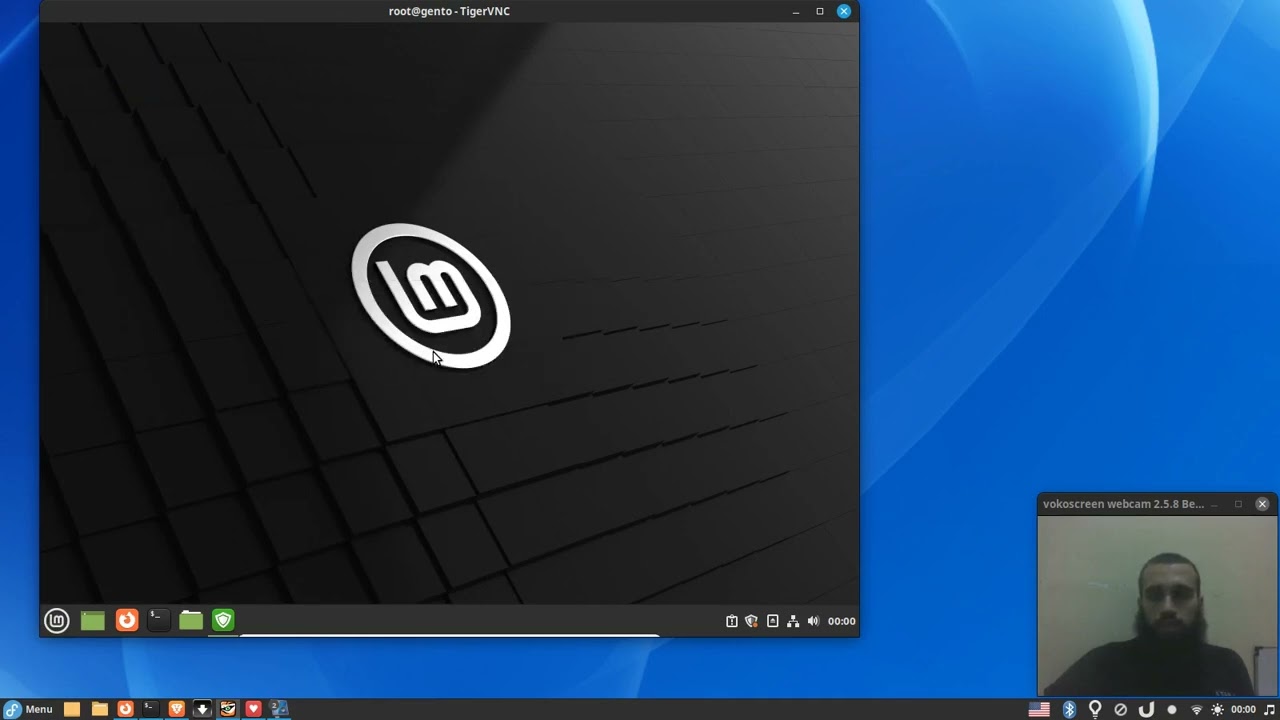The image size is (1280, 720).
Task: Open the network connections tray icon in VNC
Action: [793, 621]
